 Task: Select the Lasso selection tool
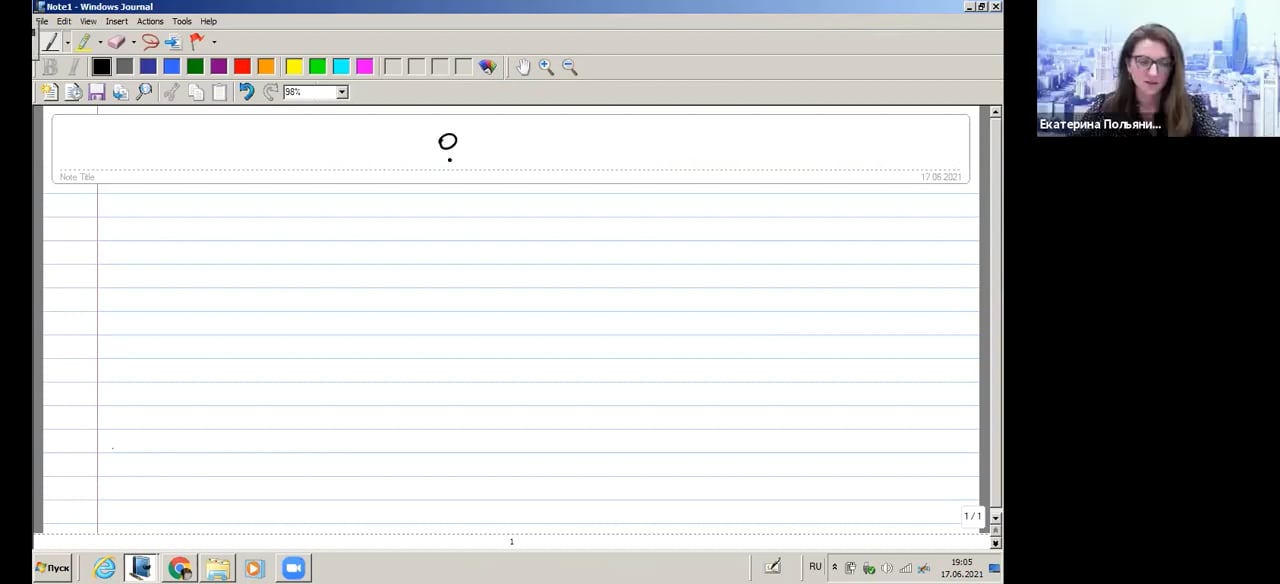tap(150, 42)
